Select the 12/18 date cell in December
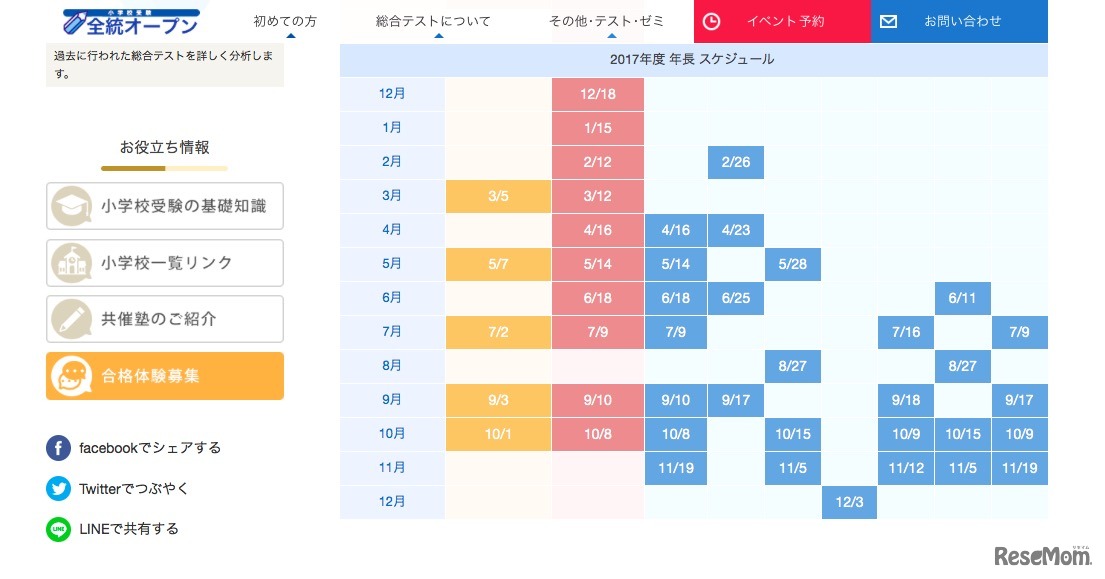1105x579 pixels. pos(597,94)
